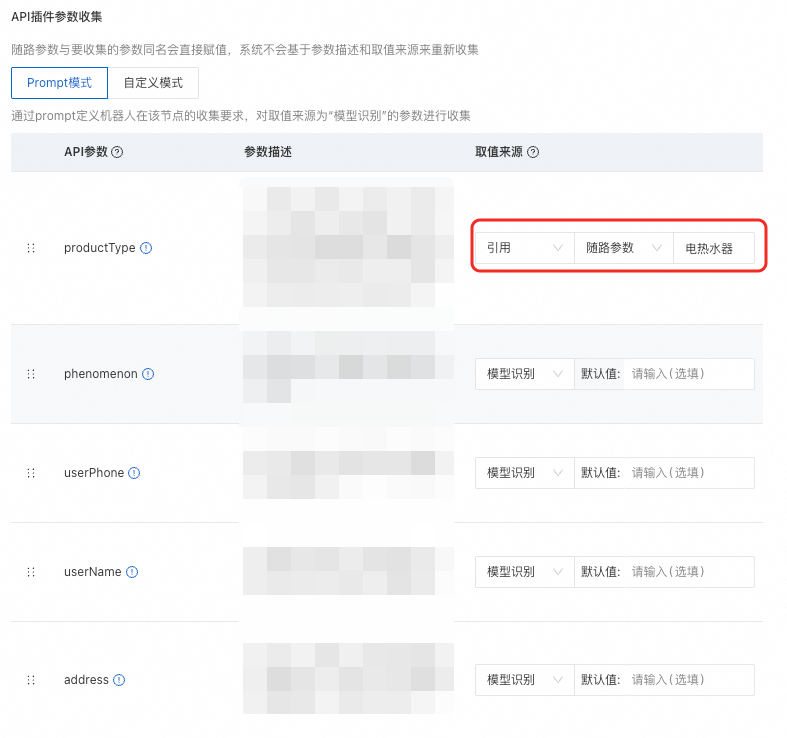Open 模型识别 dropdown for userPhone
This screenshot has width=787, height=738.
click(x=524, y=473)
